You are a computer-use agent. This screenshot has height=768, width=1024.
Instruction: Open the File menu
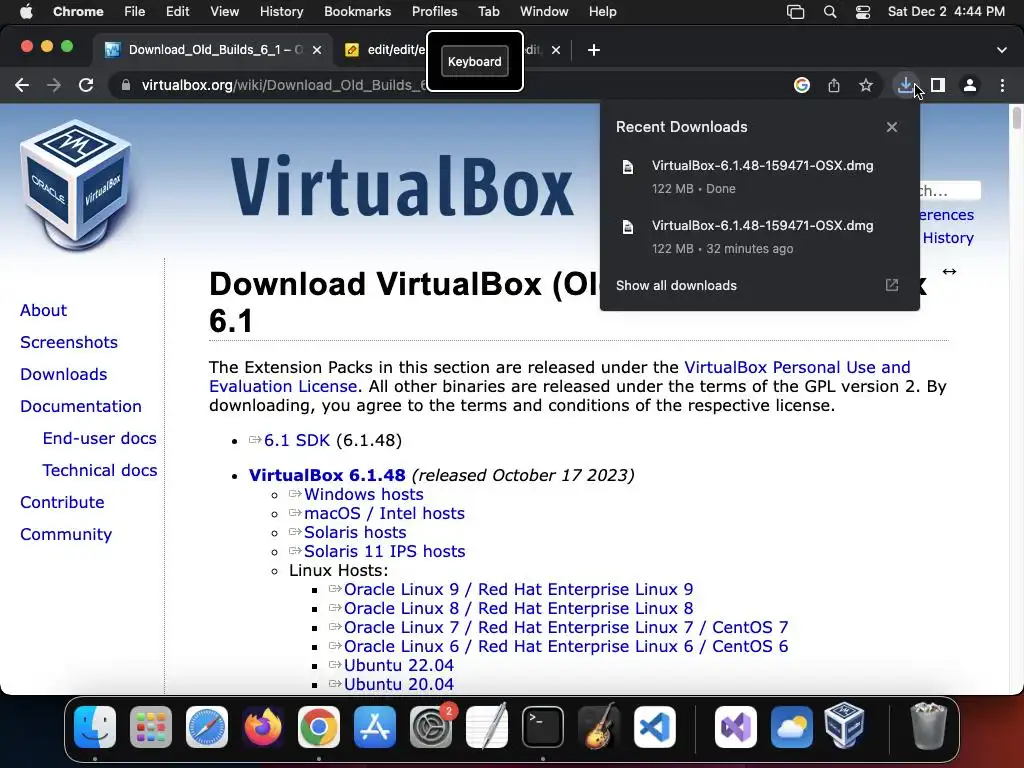pyautogui.click(x=135, y=12)
